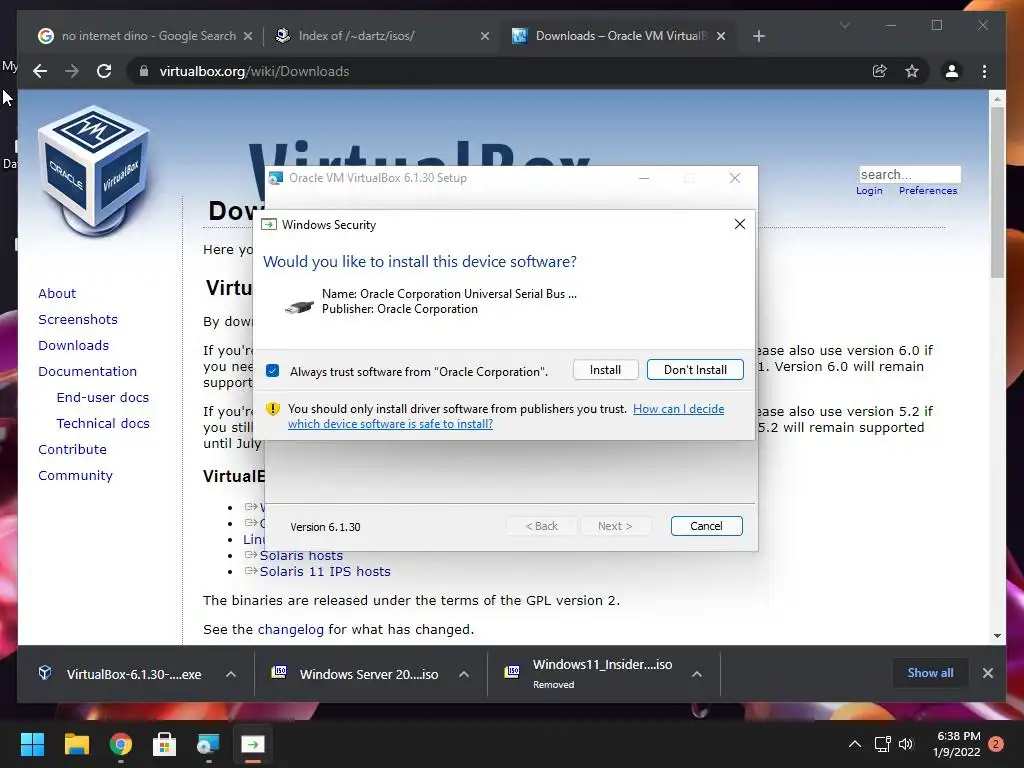Viewport: 1024px width, 768px height.
Task: Reload the VirtualBox downloads page
Action: coord(104,71)
